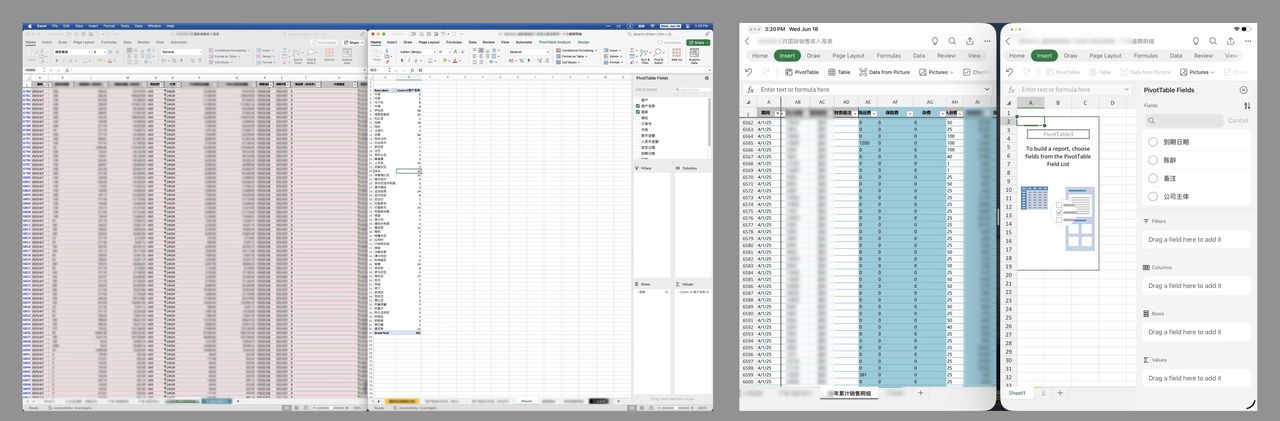Open Conditional Formatting dropdown, right Mac window

click(577, 50)
